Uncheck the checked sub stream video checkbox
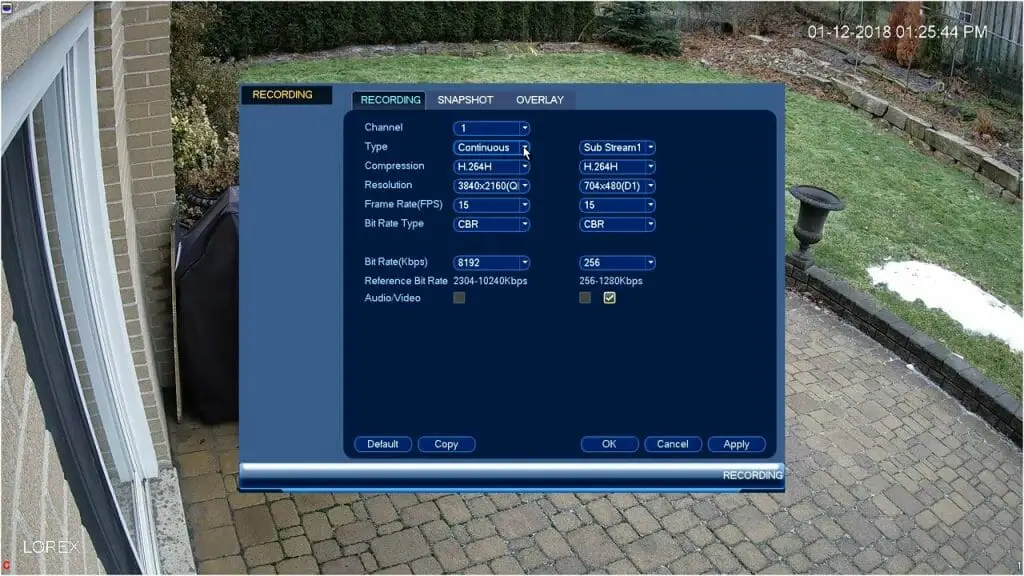 tap(609, 298)
